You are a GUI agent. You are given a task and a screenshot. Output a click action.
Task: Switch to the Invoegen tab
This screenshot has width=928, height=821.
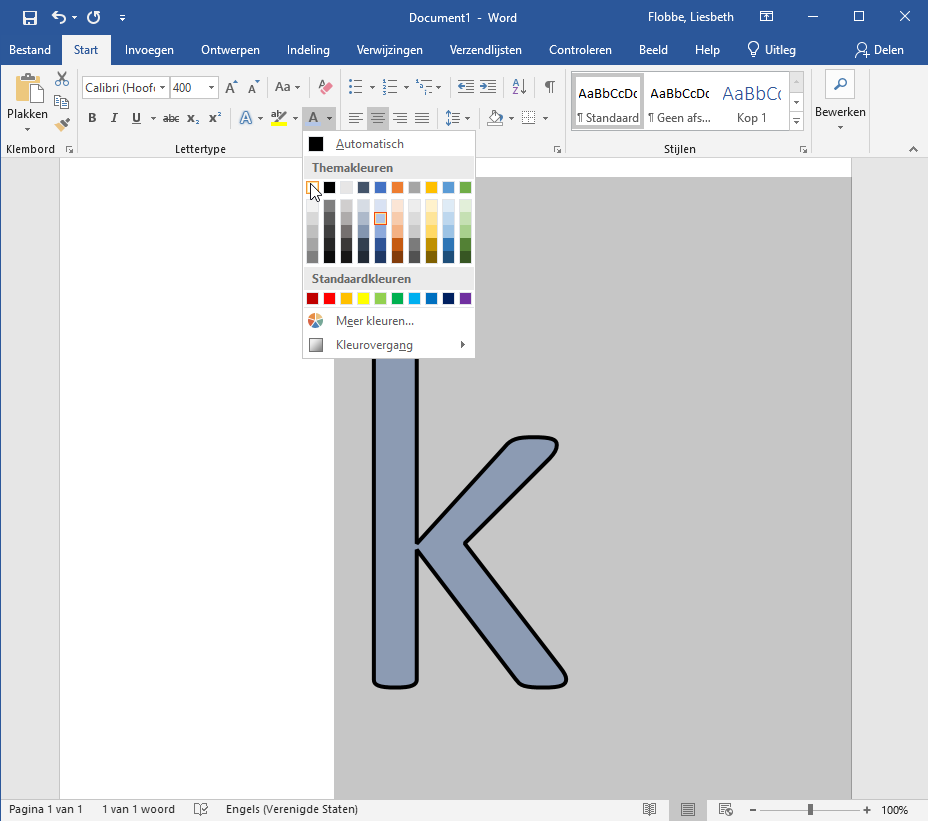coord(149,50)
